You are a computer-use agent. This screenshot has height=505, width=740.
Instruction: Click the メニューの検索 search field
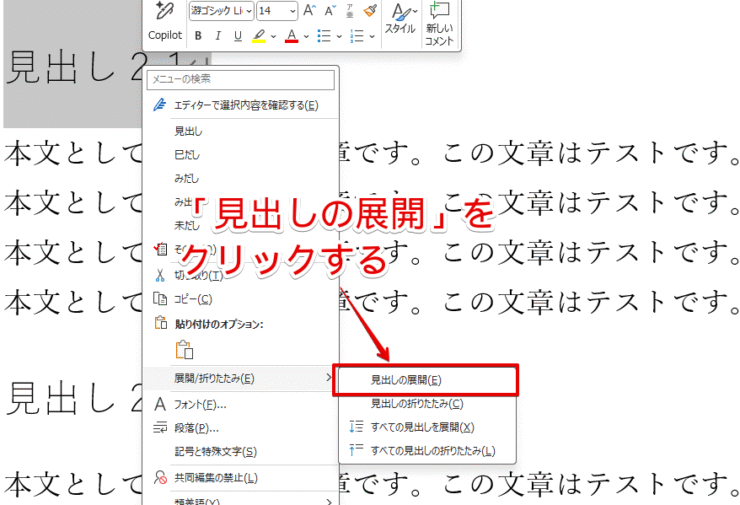pos(238,79)
